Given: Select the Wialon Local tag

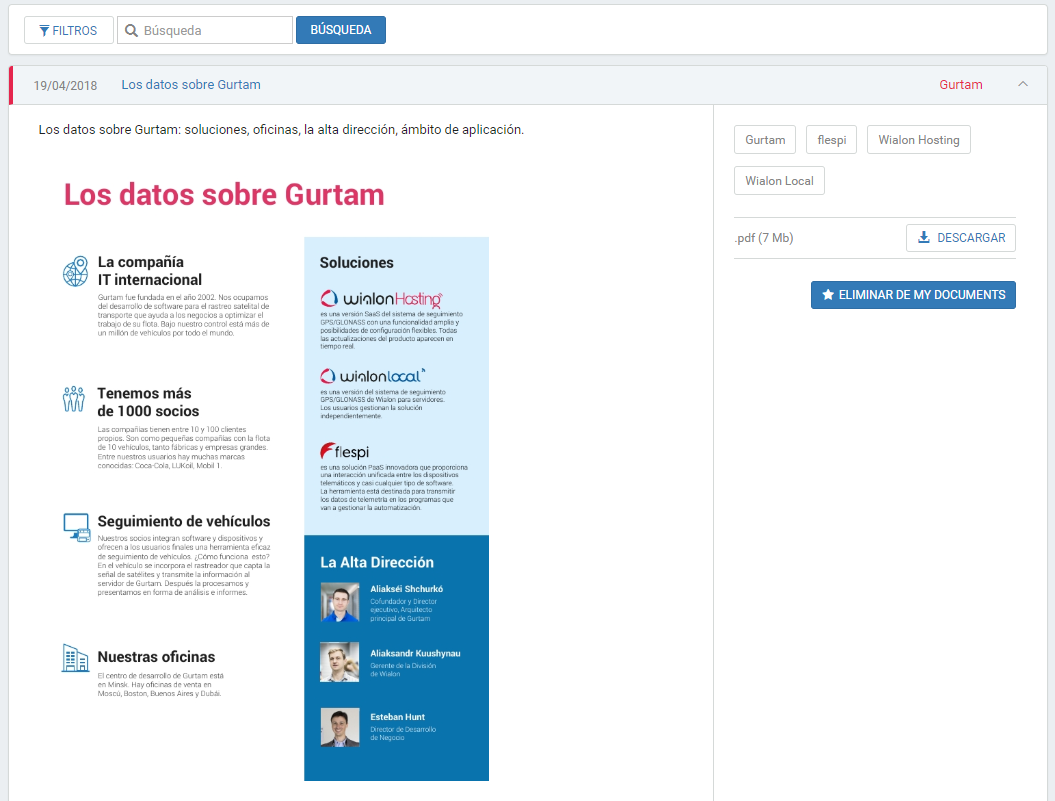Looking at the screenshot, I should (x=779, y=181).
